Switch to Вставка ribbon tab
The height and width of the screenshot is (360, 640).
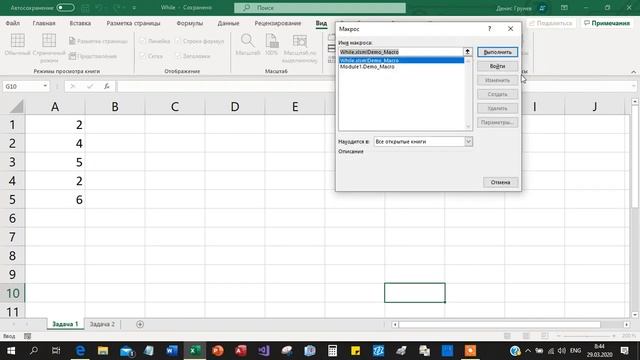tap(80, 23)
